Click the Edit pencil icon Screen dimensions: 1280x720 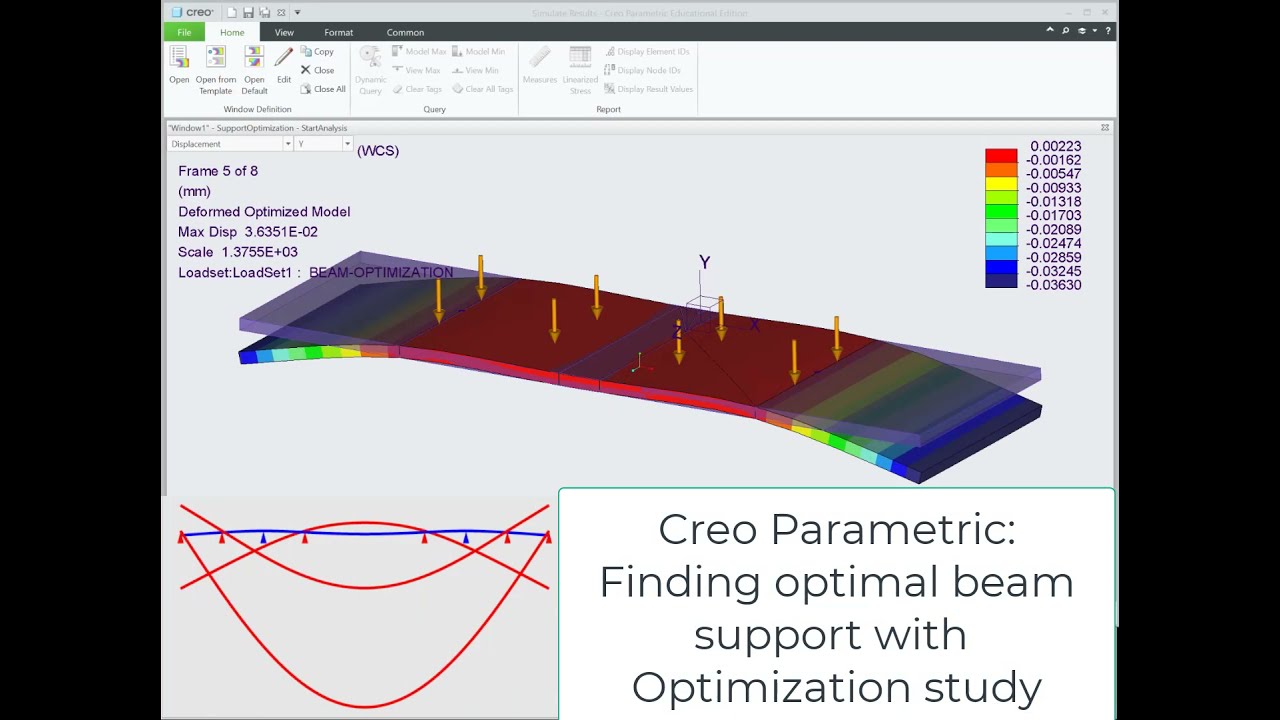click(x=284, y=58)
